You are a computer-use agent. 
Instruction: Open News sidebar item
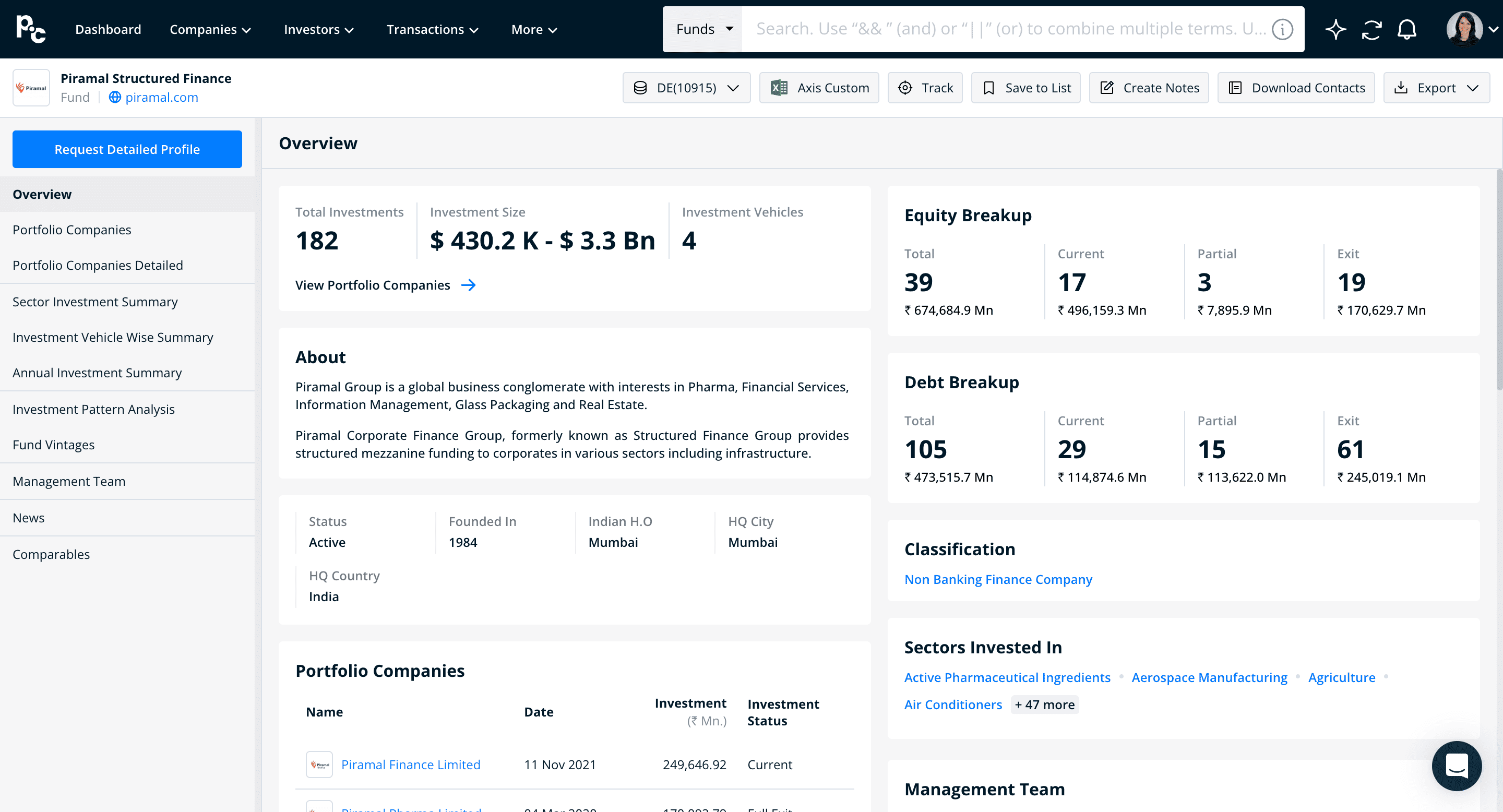pyautogui.click(x=127, y=518)
